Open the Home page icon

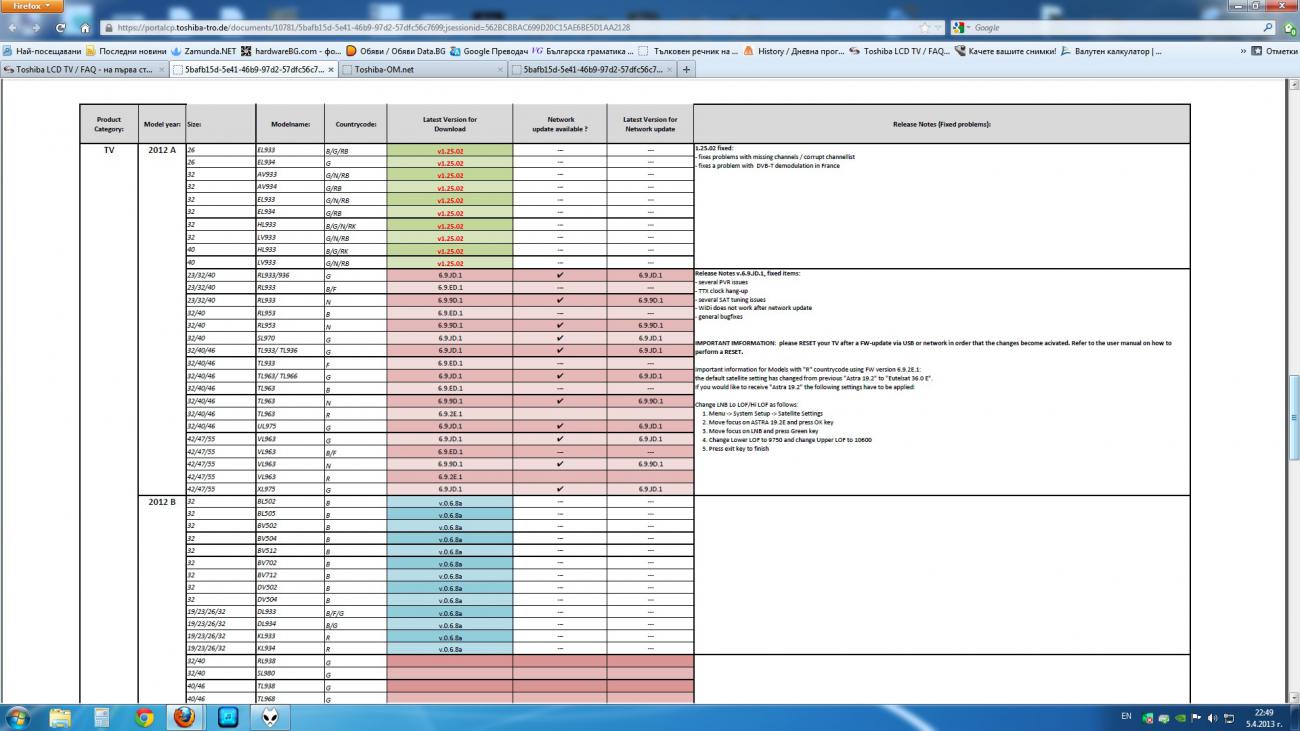tap(86, 28)
